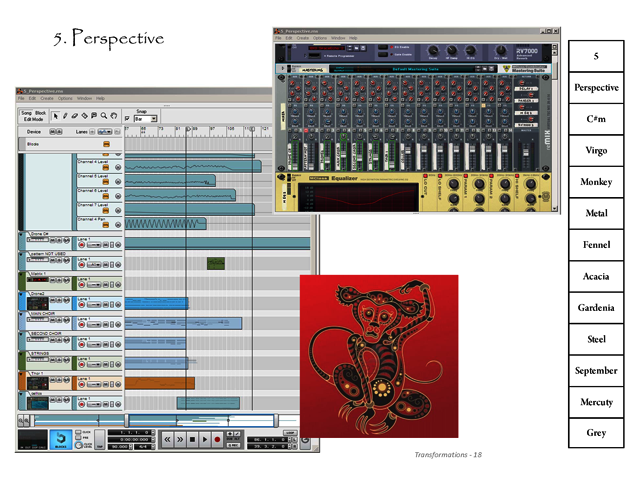Viewport: 640px width, 480px height.
Task: Arm record on the STRINGS lane
Action: pyautogui.click(x=81, y=364)
